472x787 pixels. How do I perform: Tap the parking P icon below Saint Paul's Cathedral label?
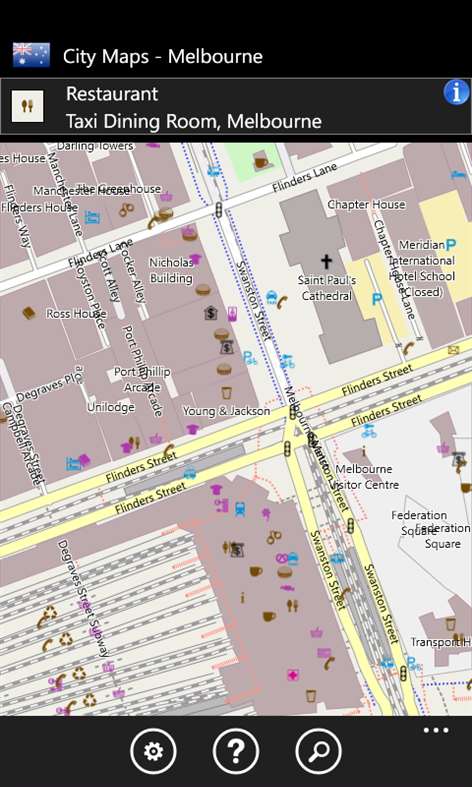377,300
